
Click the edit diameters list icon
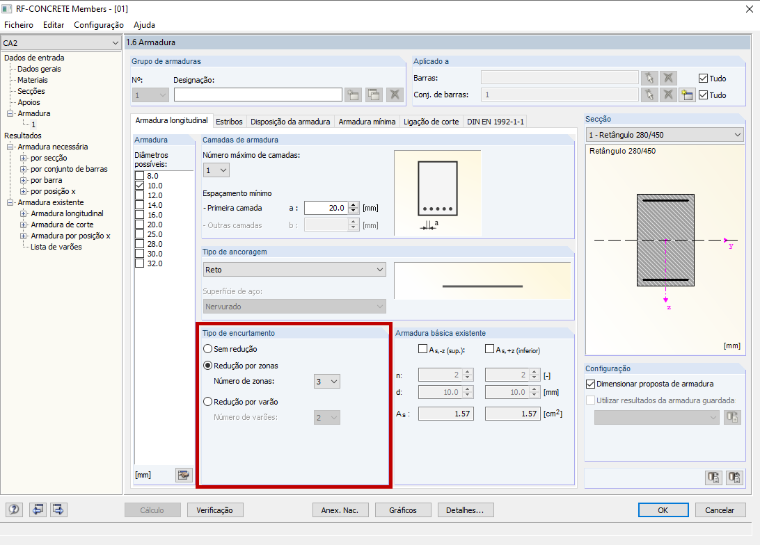(183, 475)
